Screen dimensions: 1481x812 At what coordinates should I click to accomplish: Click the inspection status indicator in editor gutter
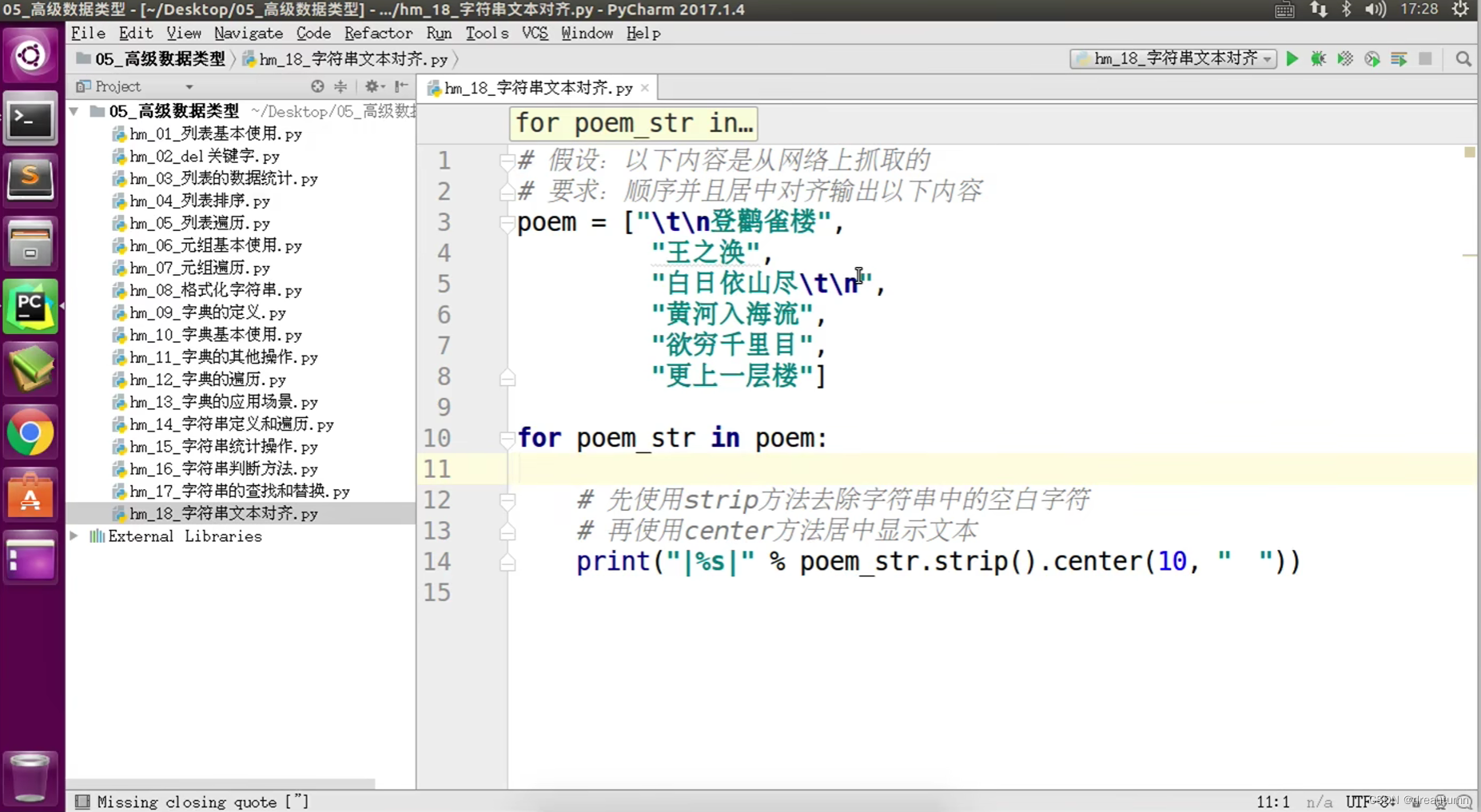click(1469, 152)
